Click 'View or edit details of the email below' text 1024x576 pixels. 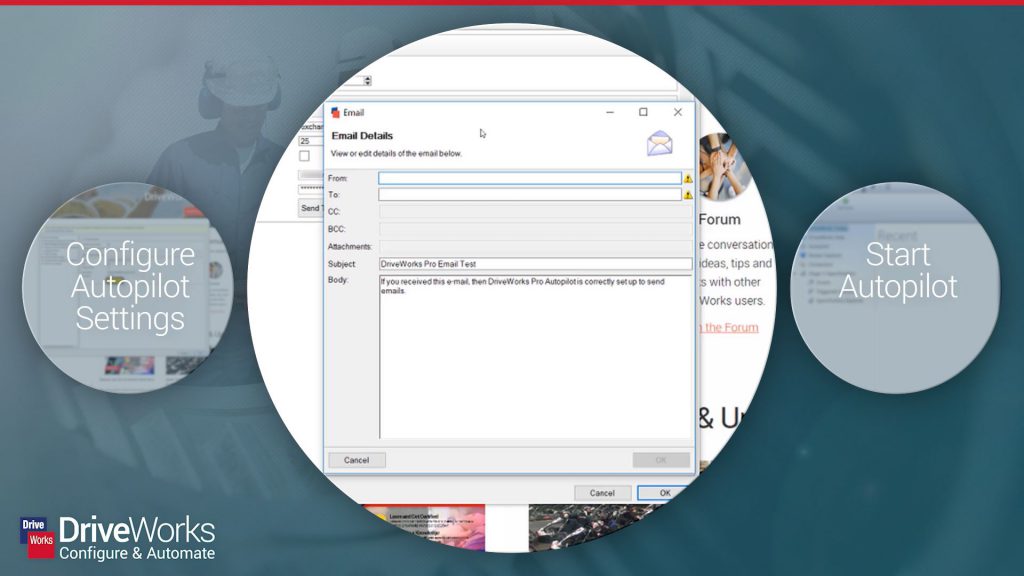point(396,153)
